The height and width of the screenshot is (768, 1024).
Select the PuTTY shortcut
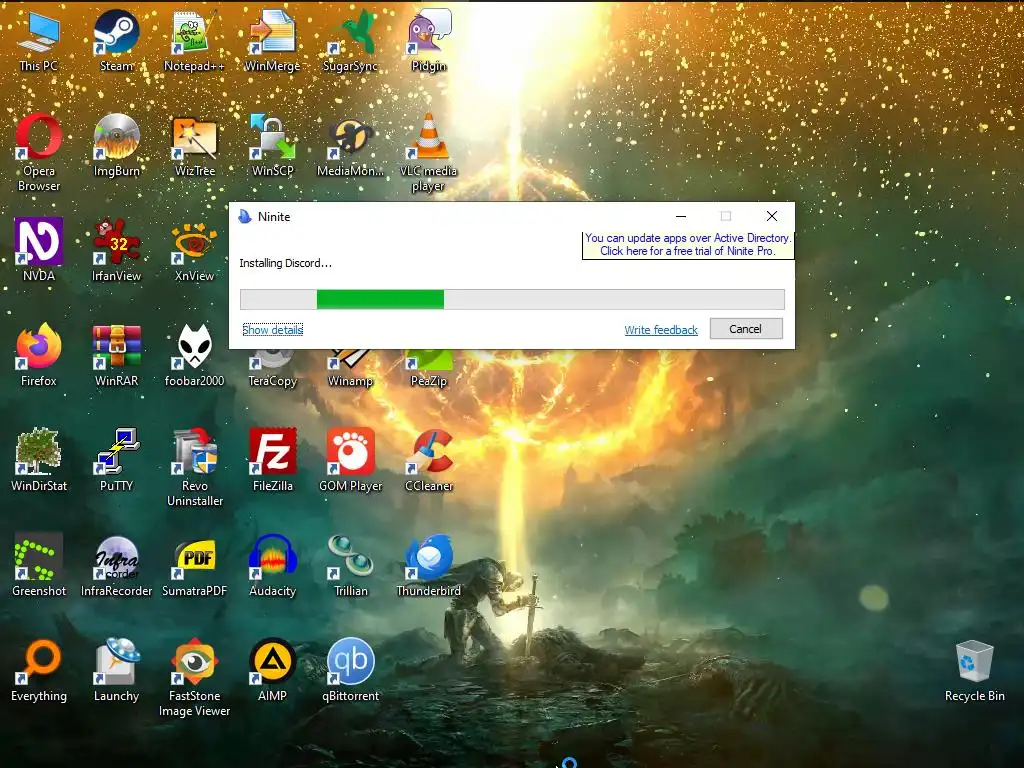(116, 460)
